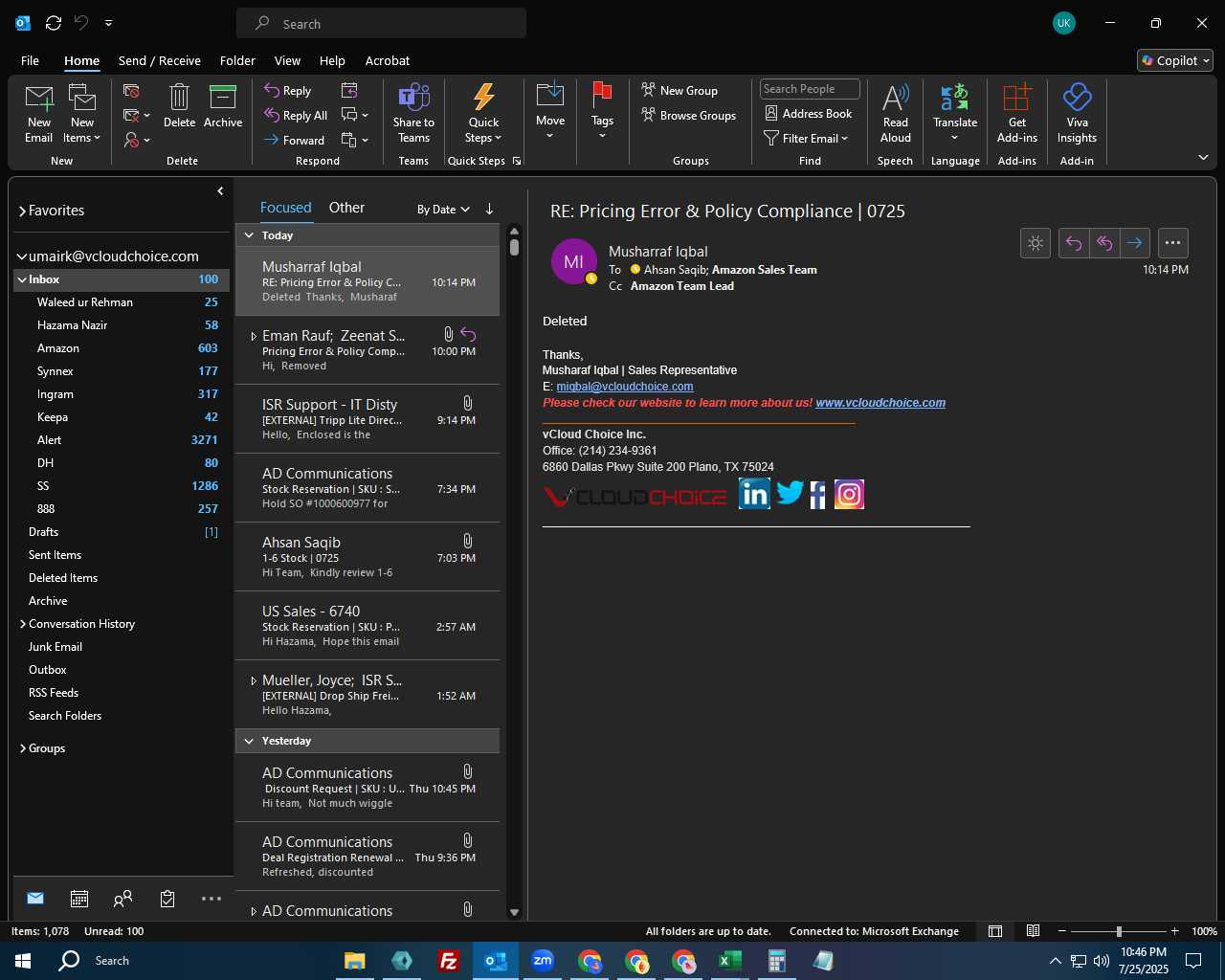Image resolution: width=1225 pixels, height=980 pixels.
Task: Open the Move dropdown
Action: coord(550,113)
